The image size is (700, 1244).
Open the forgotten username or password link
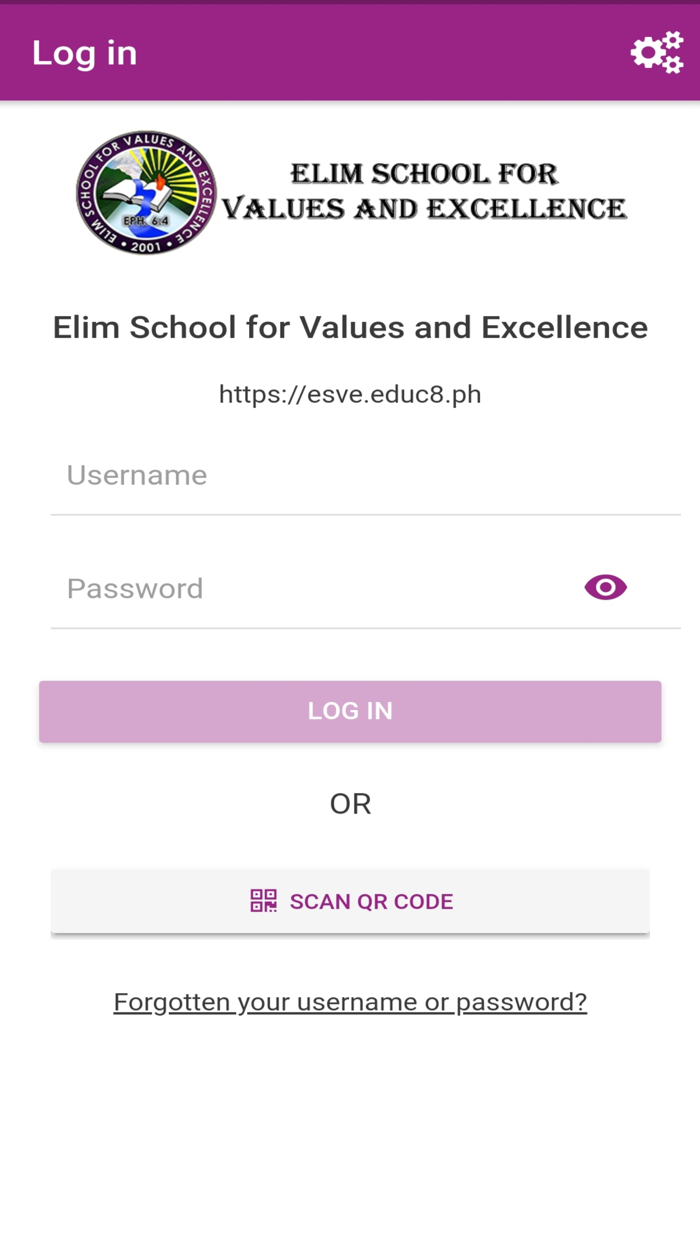pyautogui.click(x=350, y=1001)
